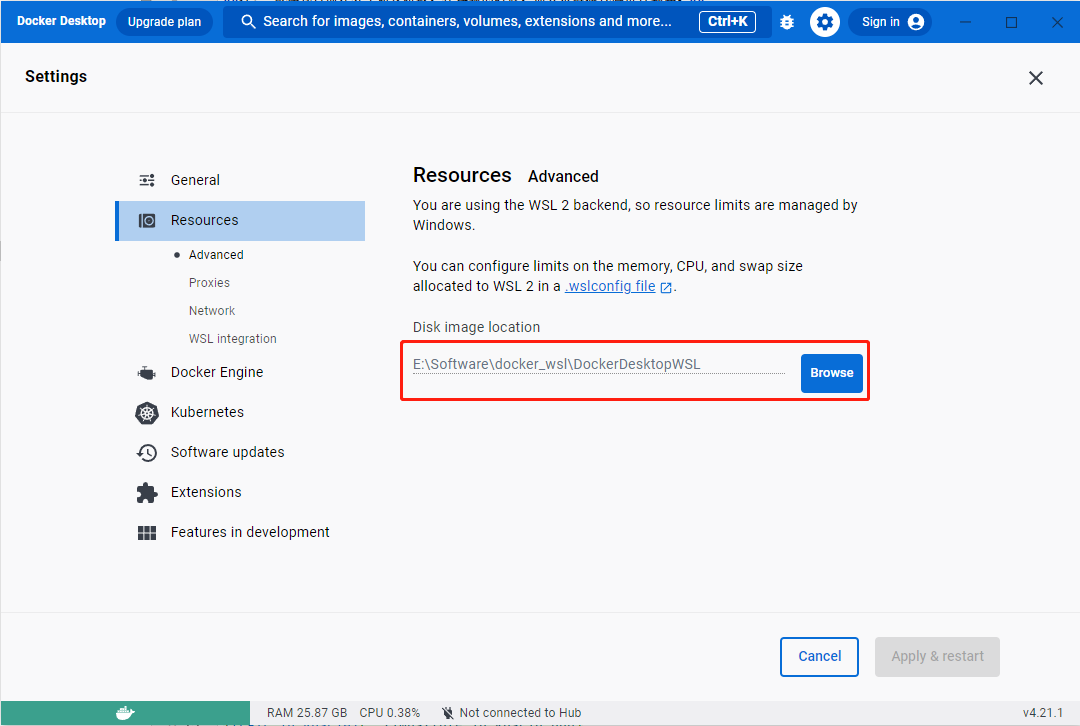
Task: Click the Extensions puzzle piece icon
Action: click(x=147, y=492)
